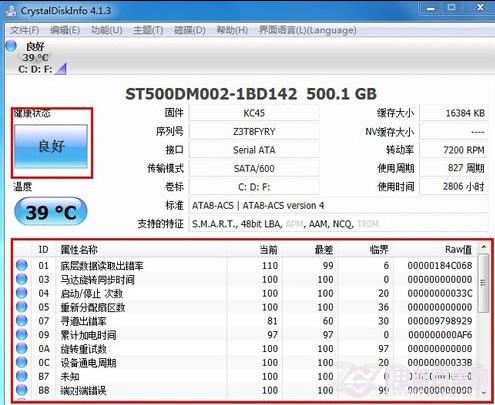Click the status orb for attribute 0A

22,348
